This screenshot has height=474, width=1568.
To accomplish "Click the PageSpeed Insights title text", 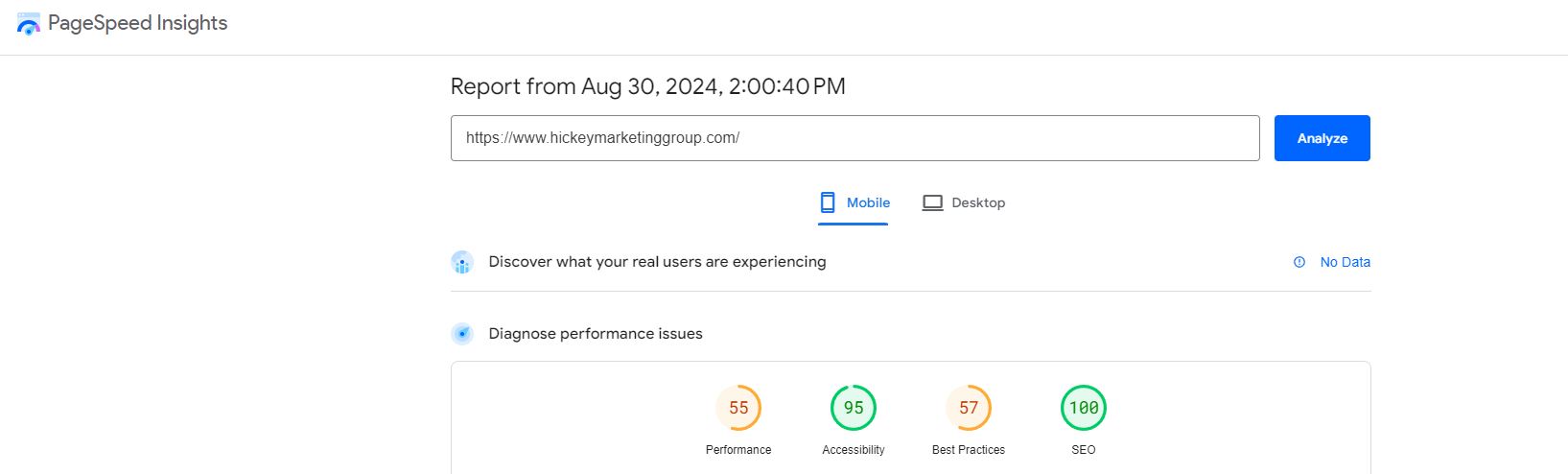I will coord(138,24).
